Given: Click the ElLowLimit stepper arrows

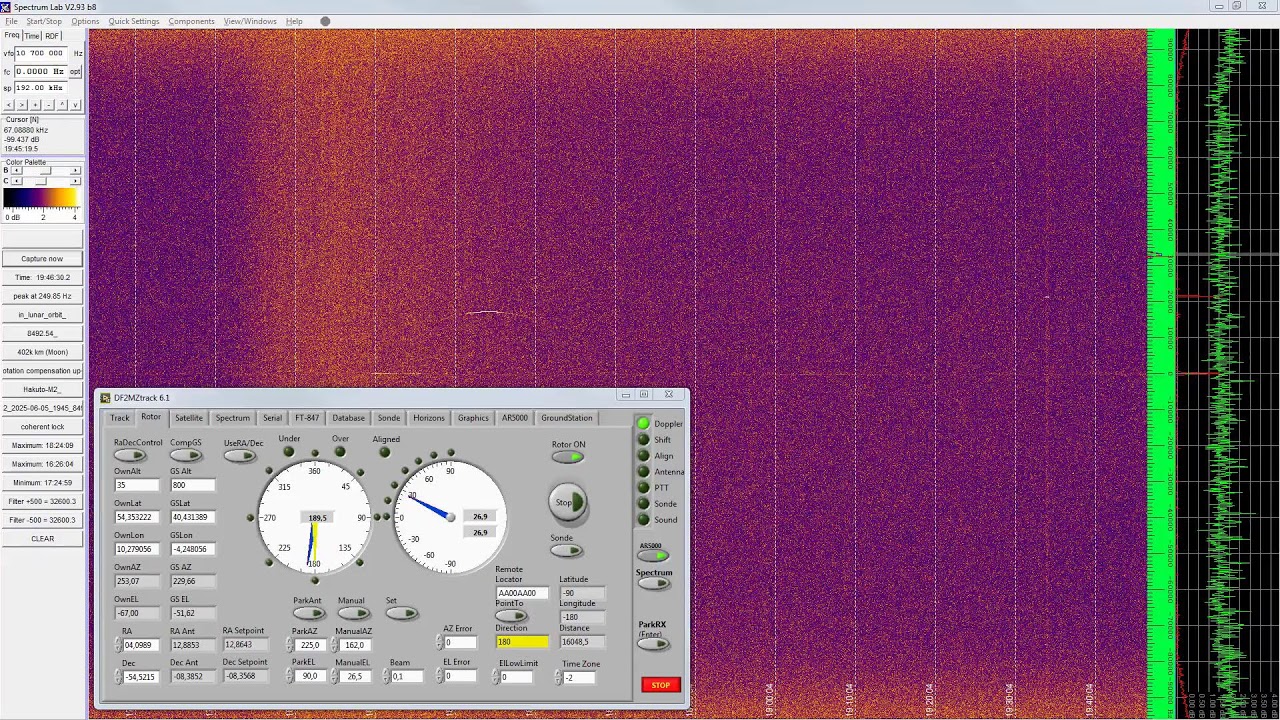Looking at the screenshot, I should point(495,677).
